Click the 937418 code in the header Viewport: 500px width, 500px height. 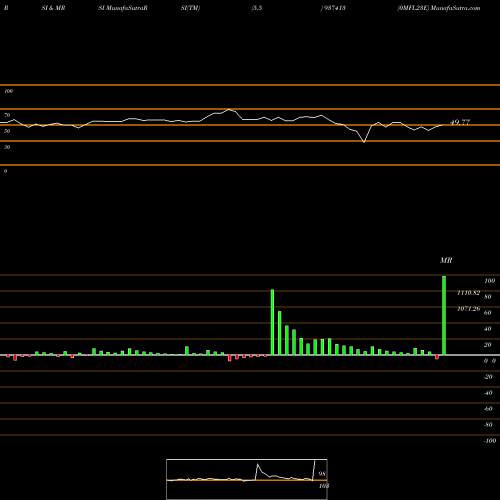(334, 8)
